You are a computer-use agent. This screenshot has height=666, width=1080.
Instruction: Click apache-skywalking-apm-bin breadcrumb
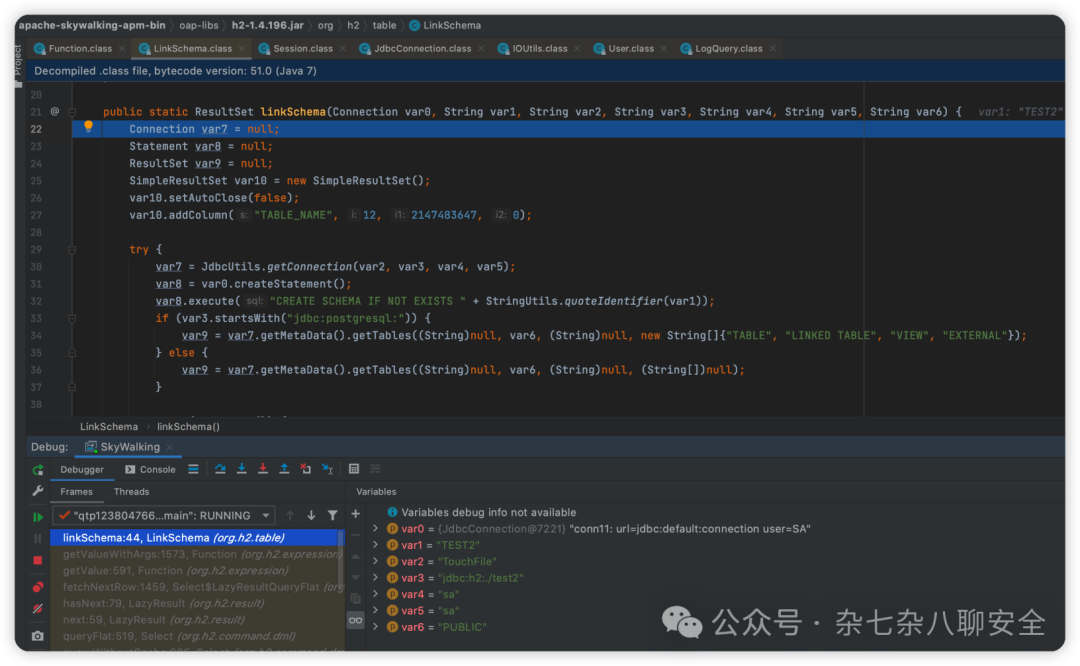92,25
